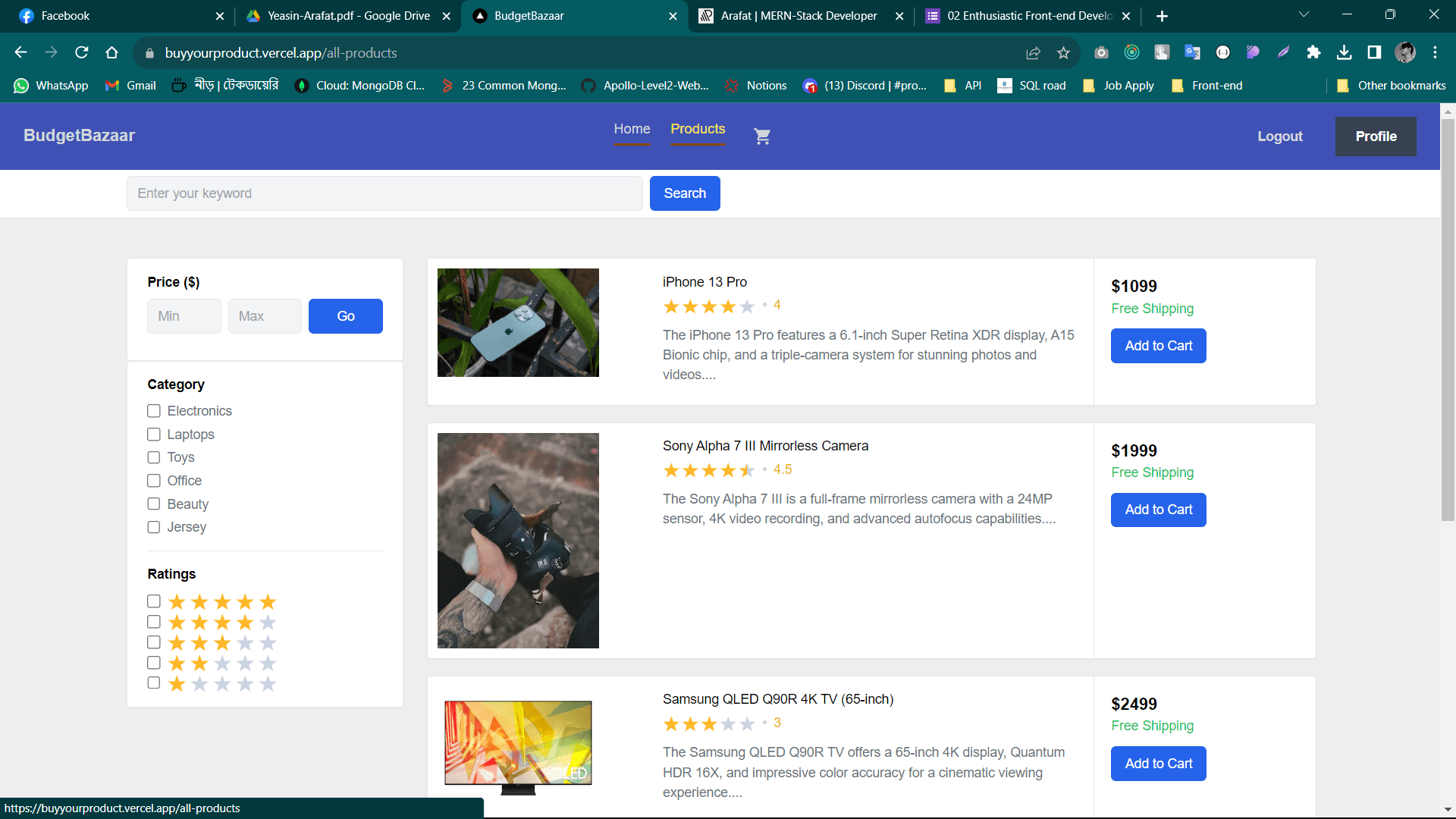Open the Profile button
The image size is (1456, 819).
(x=1376, y=136)
